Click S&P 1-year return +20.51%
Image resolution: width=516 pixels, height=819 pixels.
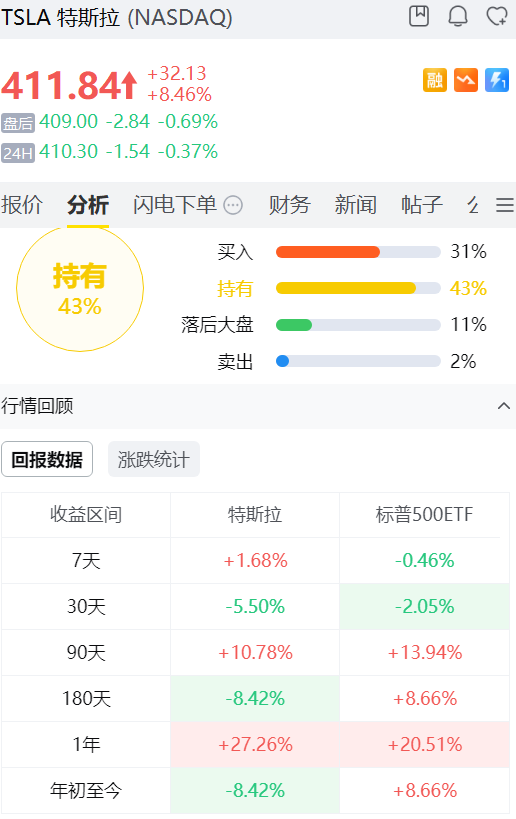point(424,745)
